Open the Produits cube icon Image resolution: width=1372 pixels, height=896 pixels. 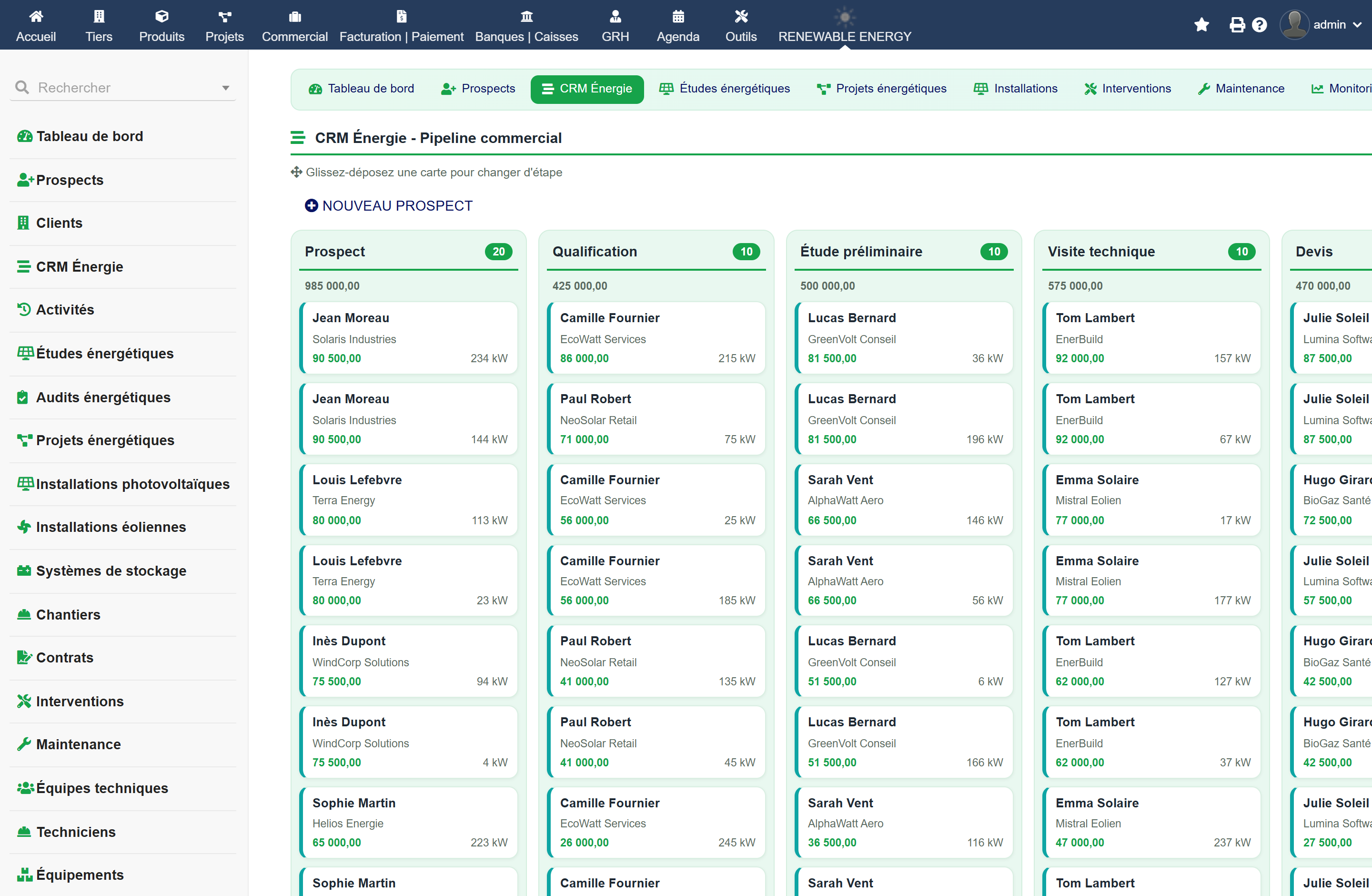161,16
